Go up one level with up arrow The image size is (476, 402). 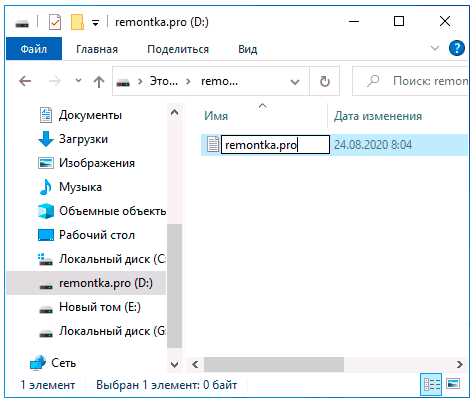pyautogui.click(x=99, y=81)
